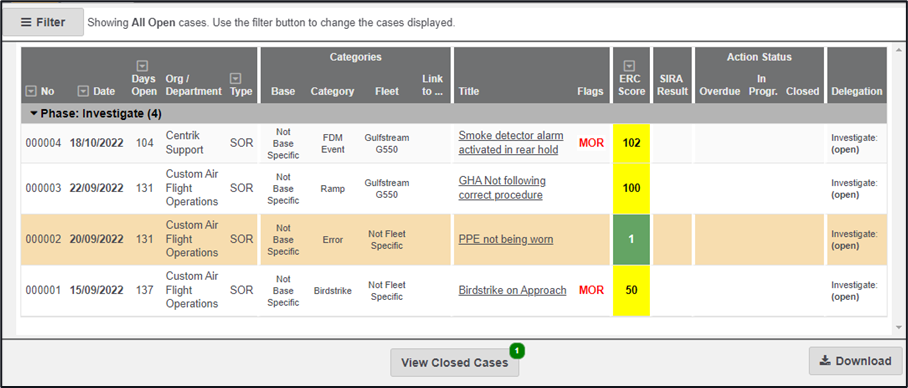Click the scrollbar down arrow
The height and width of the screenshot is (388, 908).
[898, 327]
